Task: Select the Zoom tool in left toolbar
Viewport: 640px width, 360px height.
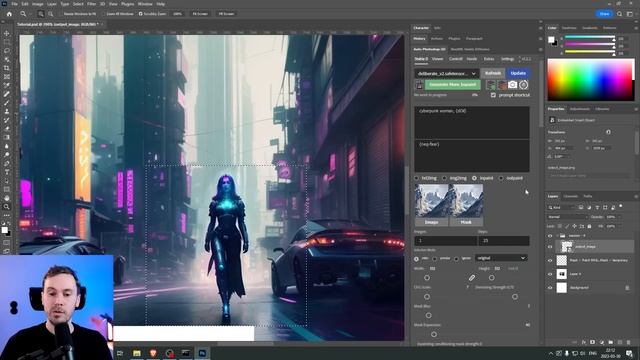Action: (x=7, y=207)
